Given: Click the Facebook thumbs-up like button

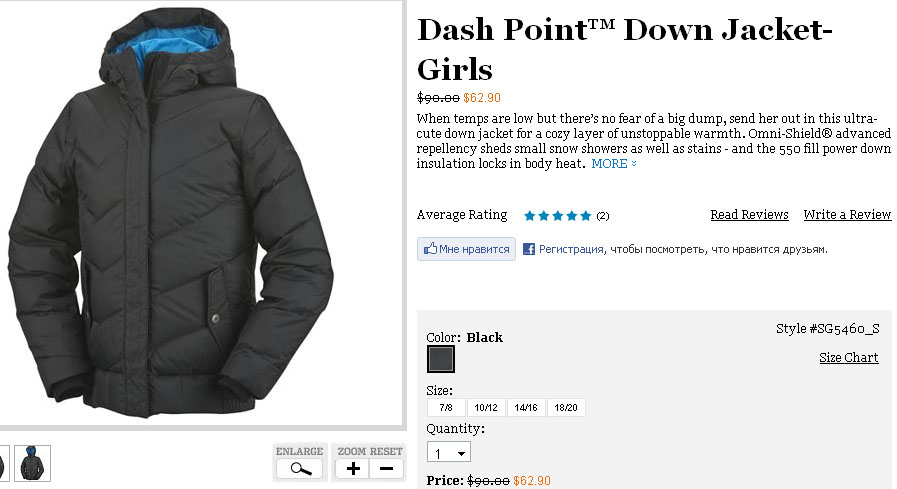Looking at the screenshot, I should (x=466, y=249).
